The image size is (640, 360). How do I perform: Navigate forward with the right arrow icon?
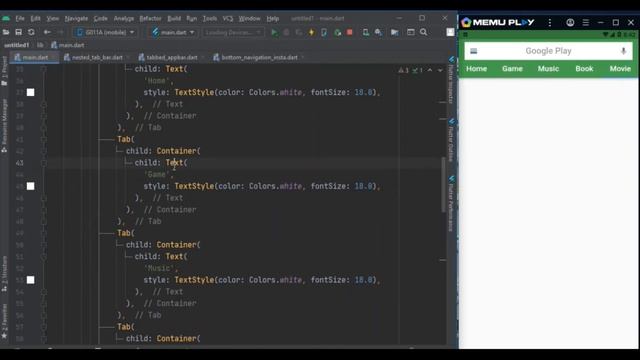[x=60, y=32]
